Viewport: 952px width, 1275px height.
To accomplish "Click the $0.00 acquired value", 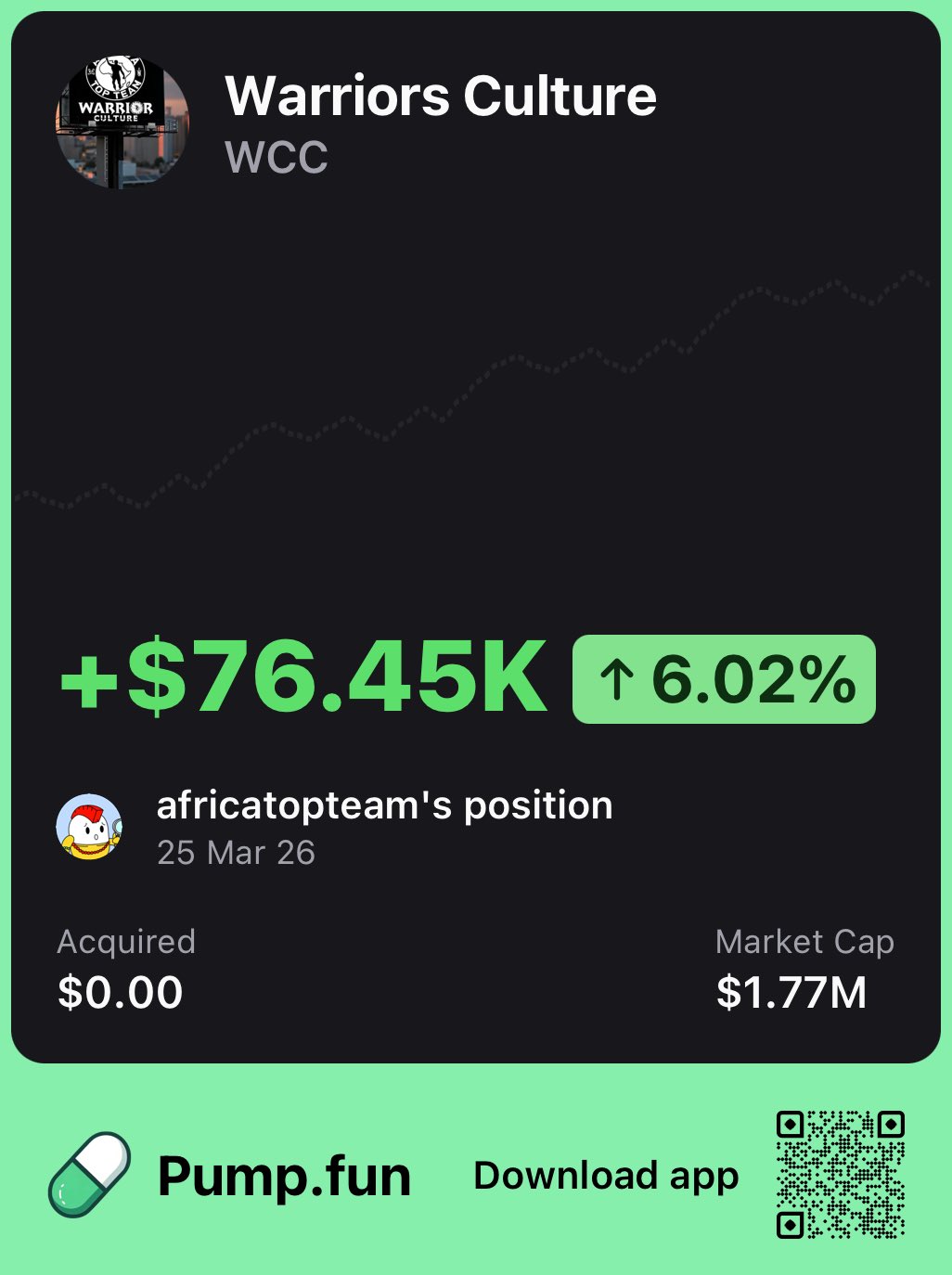I will point(121,992).
